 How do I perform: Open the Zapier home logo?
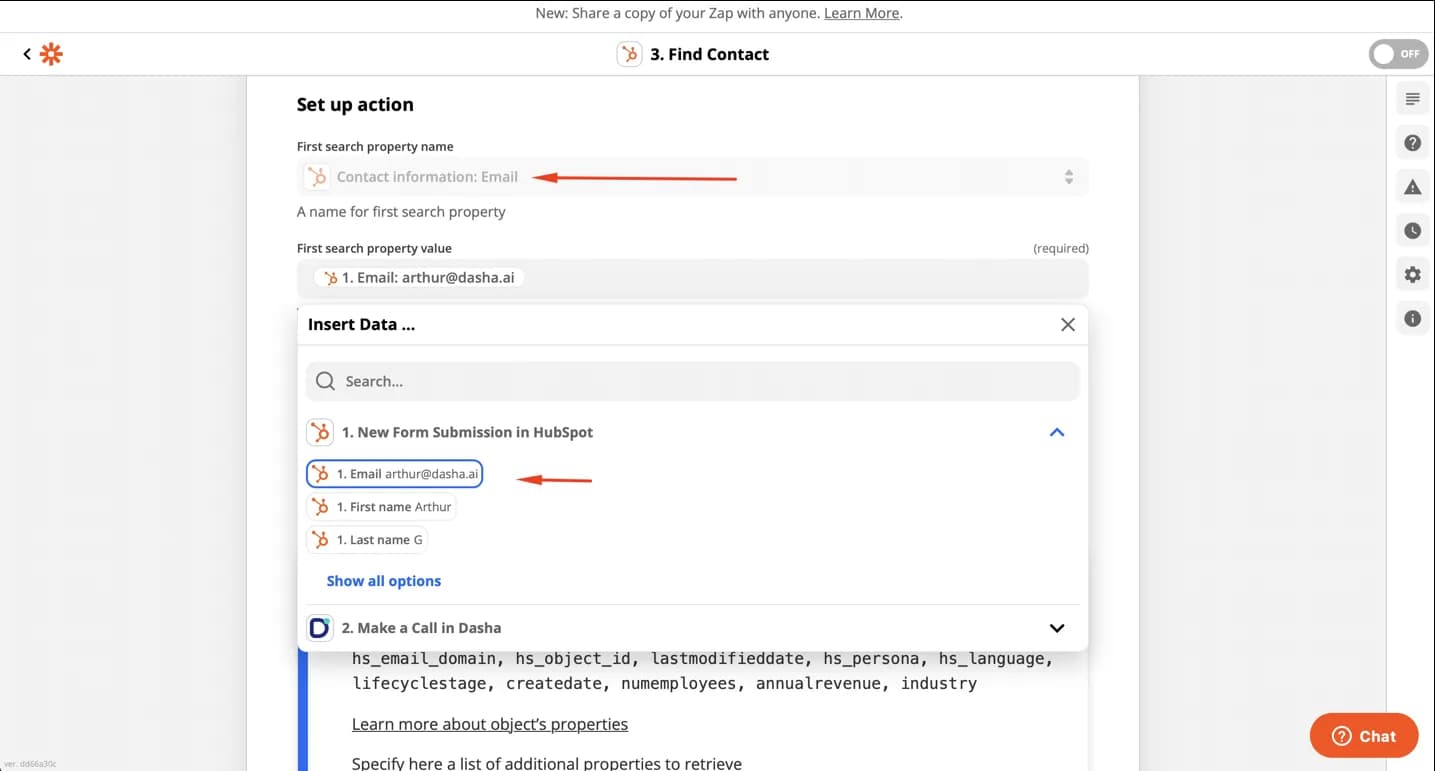coord(51,54)
